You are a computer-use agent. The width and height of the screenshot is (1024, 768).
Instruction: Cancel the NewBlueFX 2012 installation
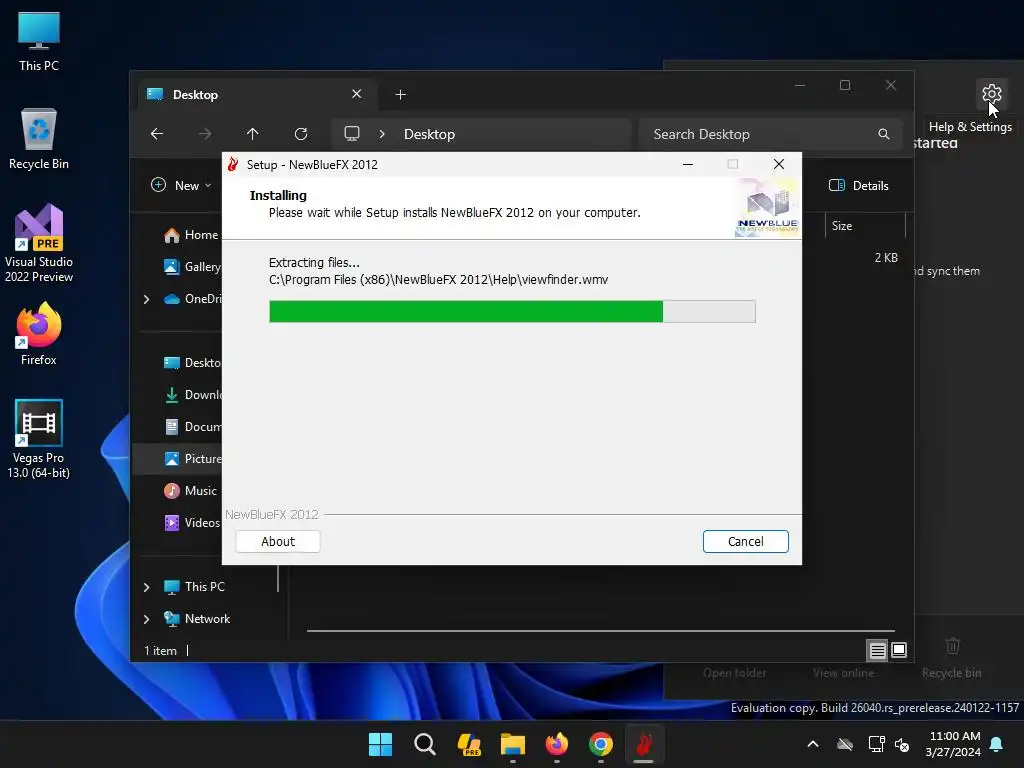745,541
